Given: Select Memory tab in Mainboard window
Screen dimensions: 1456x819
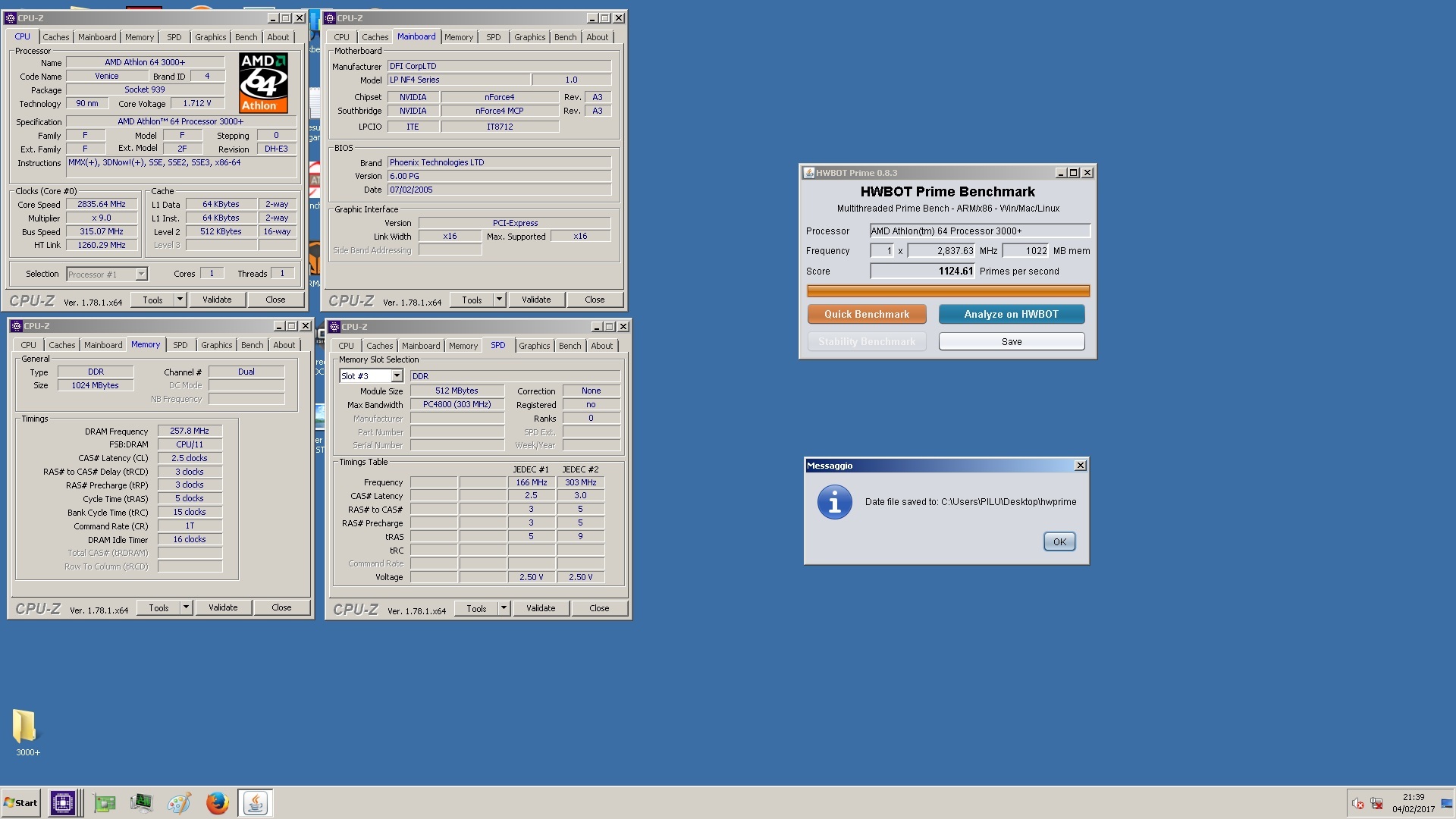Looking at the screenshot, I should pos(459,37).
